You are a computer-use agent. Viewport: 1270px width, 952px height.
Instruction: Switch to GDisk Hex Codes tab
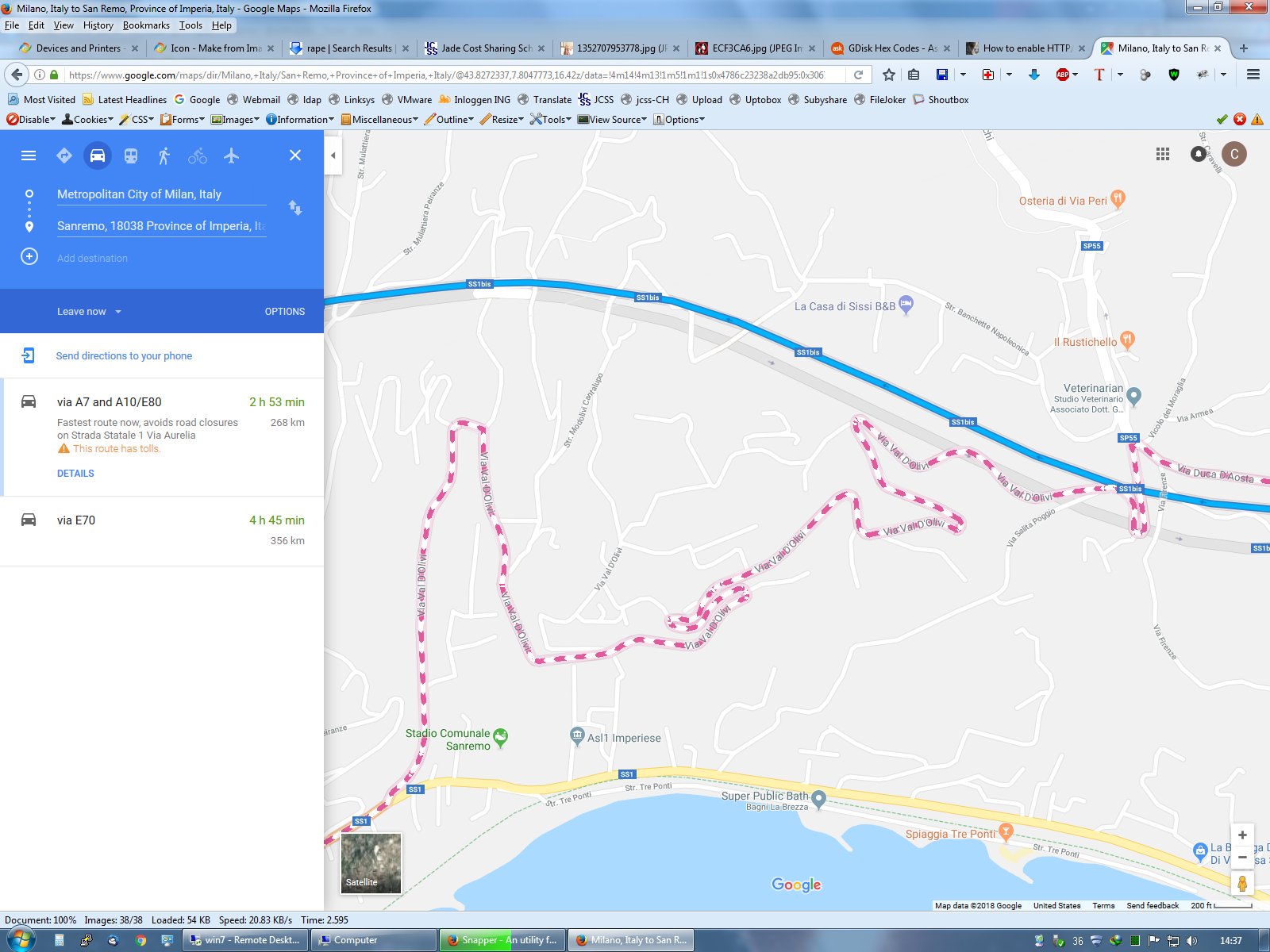(x=892, y=48)
